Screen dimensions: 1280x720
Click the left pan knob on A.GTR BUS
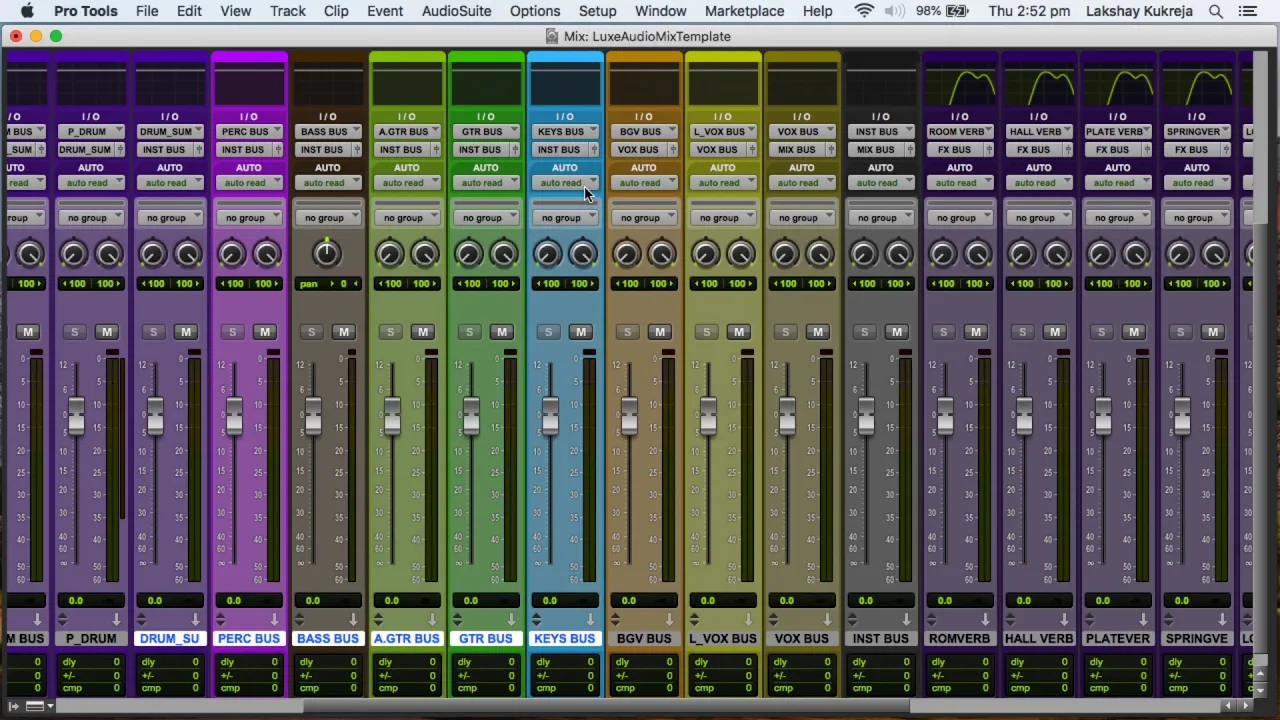pos(389,254)
